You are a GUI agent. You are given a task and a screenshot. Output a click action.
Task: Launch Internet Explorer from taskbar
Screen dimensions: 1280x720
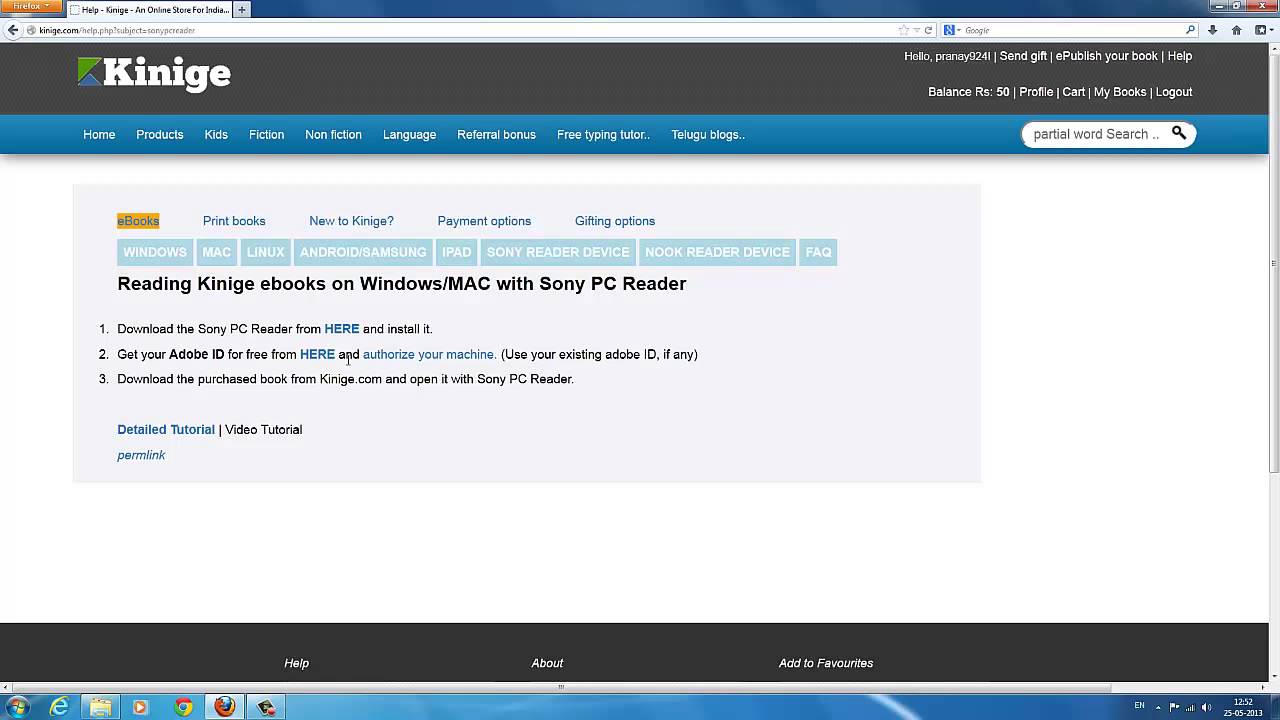[60, 707]
